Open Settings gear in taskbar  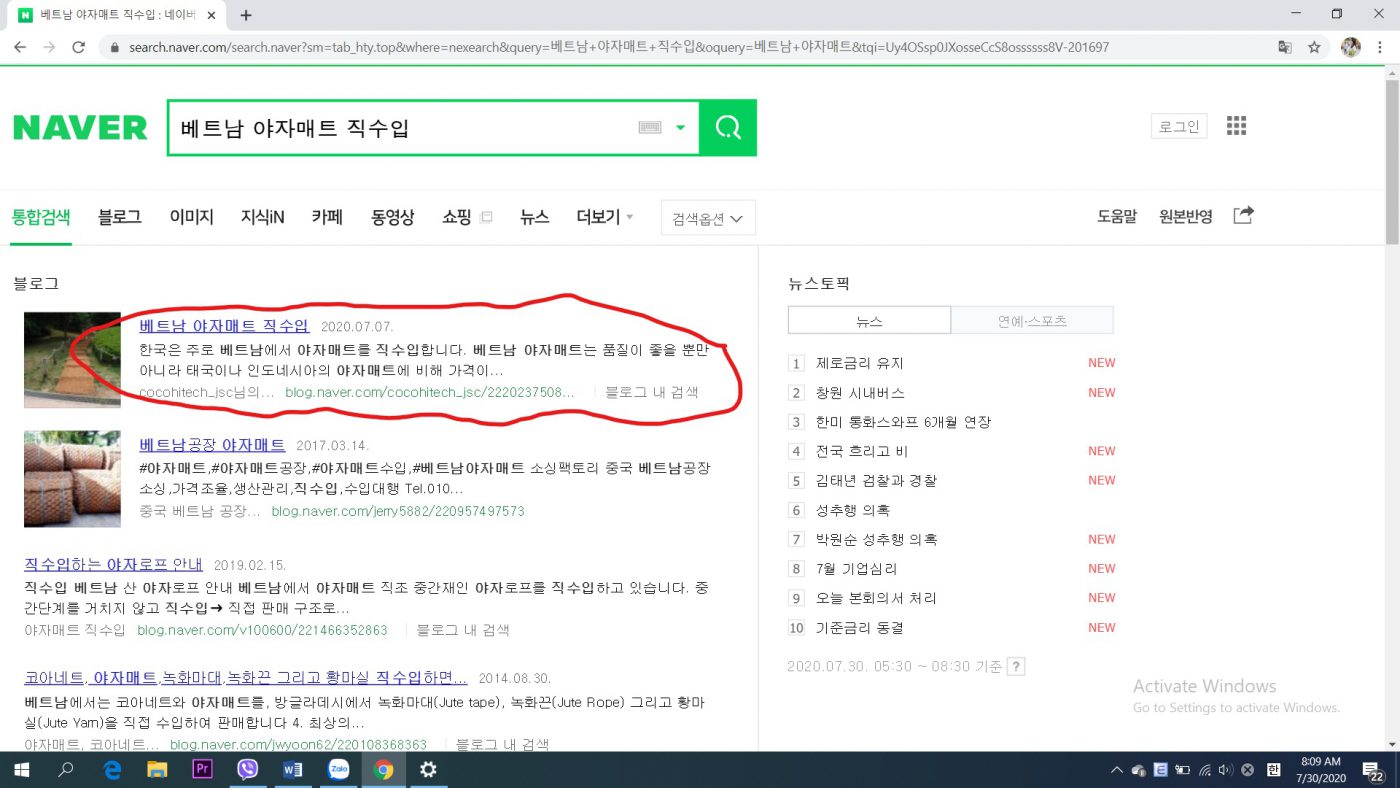[428, 770]
